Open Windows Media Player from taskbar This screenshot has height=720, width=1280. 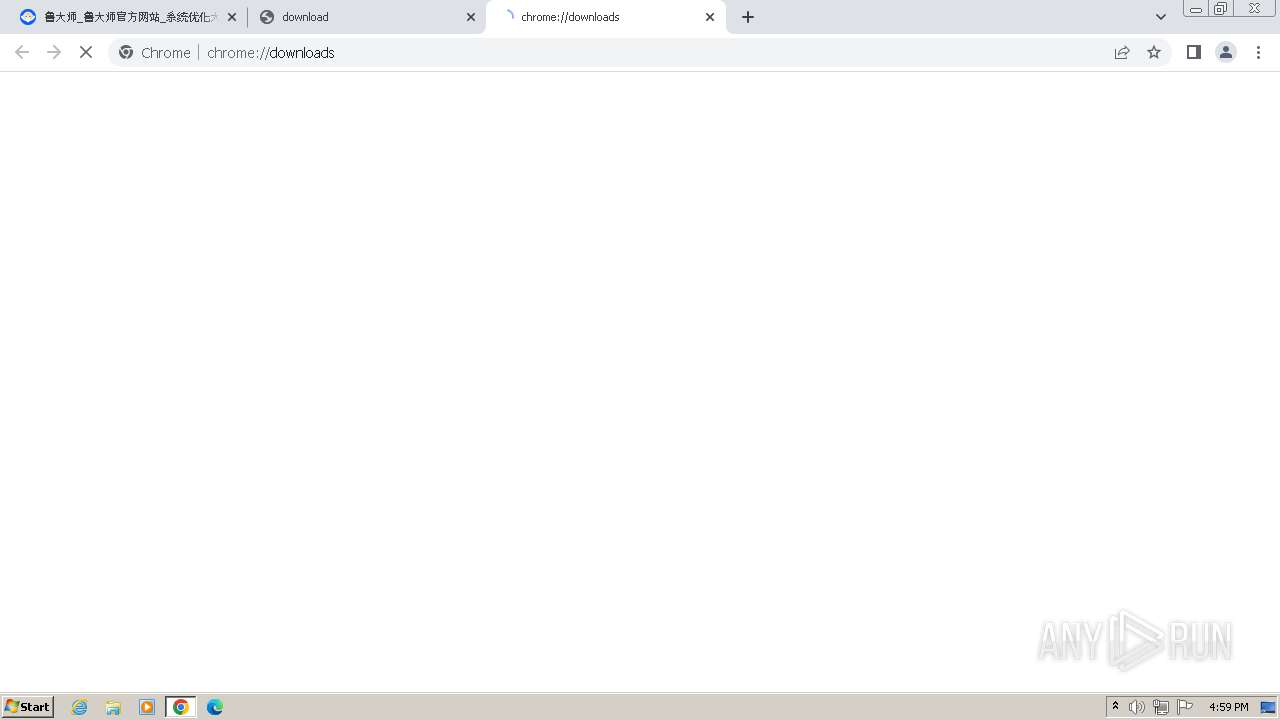(147, 707)
